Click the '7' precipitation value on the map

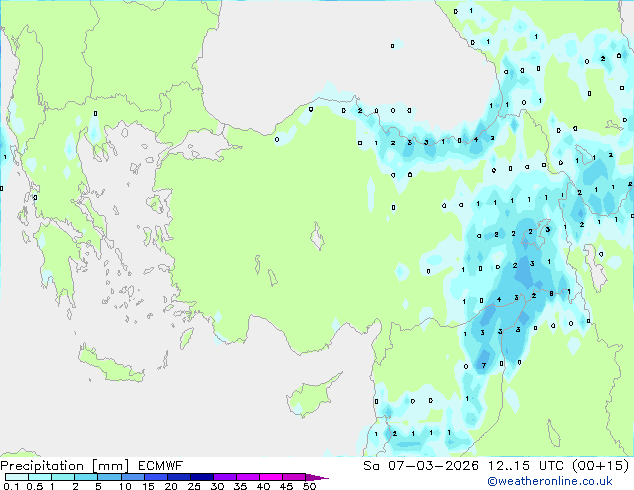(x=484, y=365)
